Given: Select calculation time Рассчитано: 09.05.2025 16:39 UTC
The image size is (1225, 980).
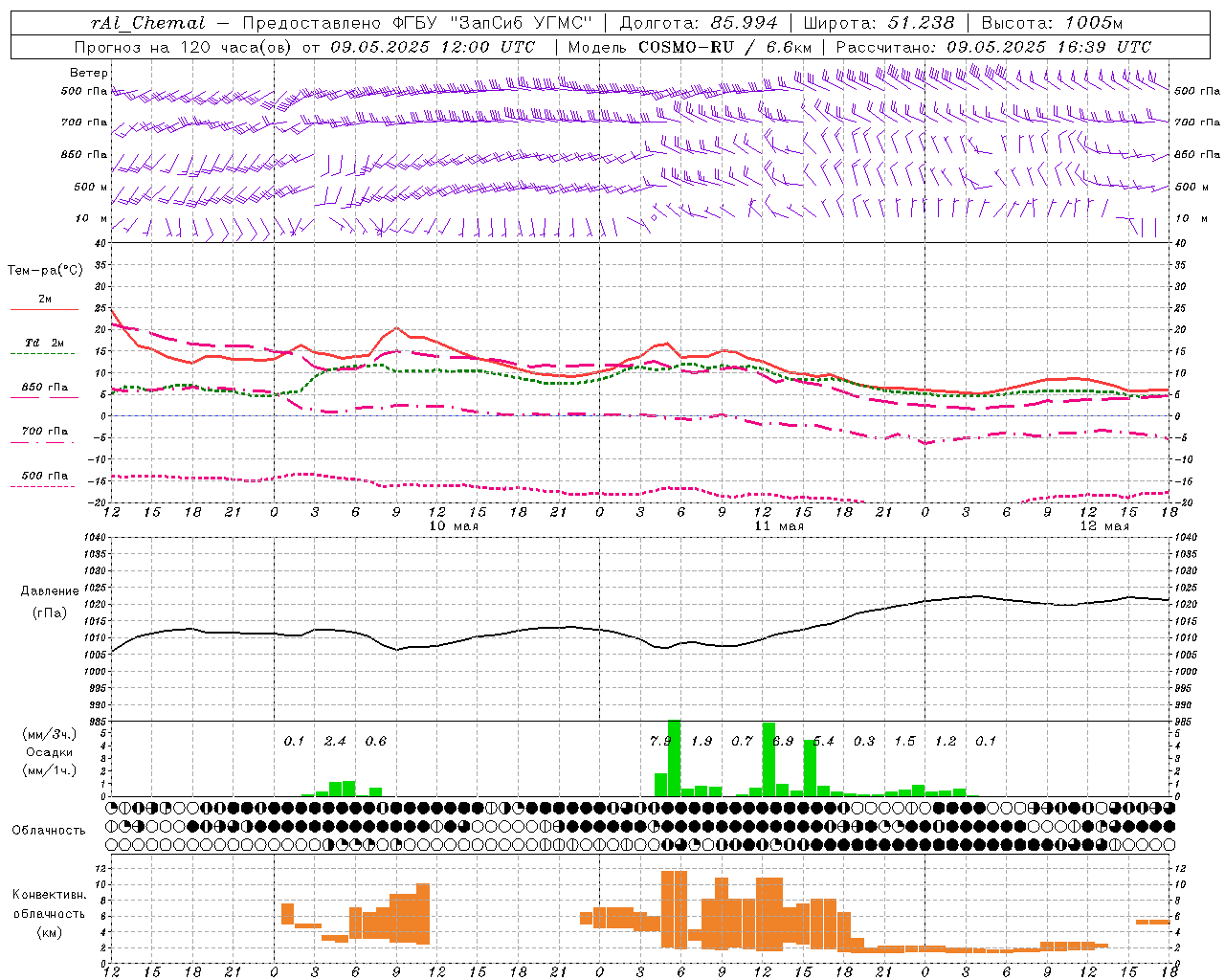Looking at the screenshot, I should coord(993,47).
